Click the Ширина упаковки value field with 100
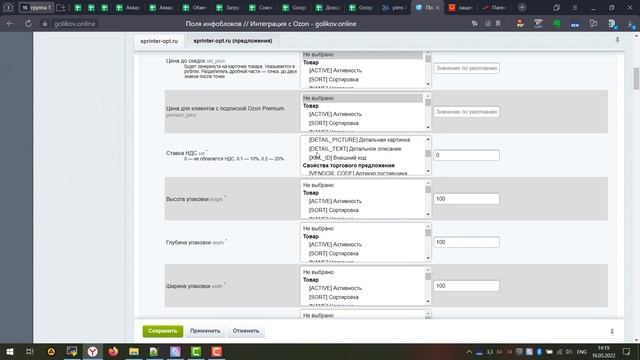640x360 pixels. click(x=466, y=286)
